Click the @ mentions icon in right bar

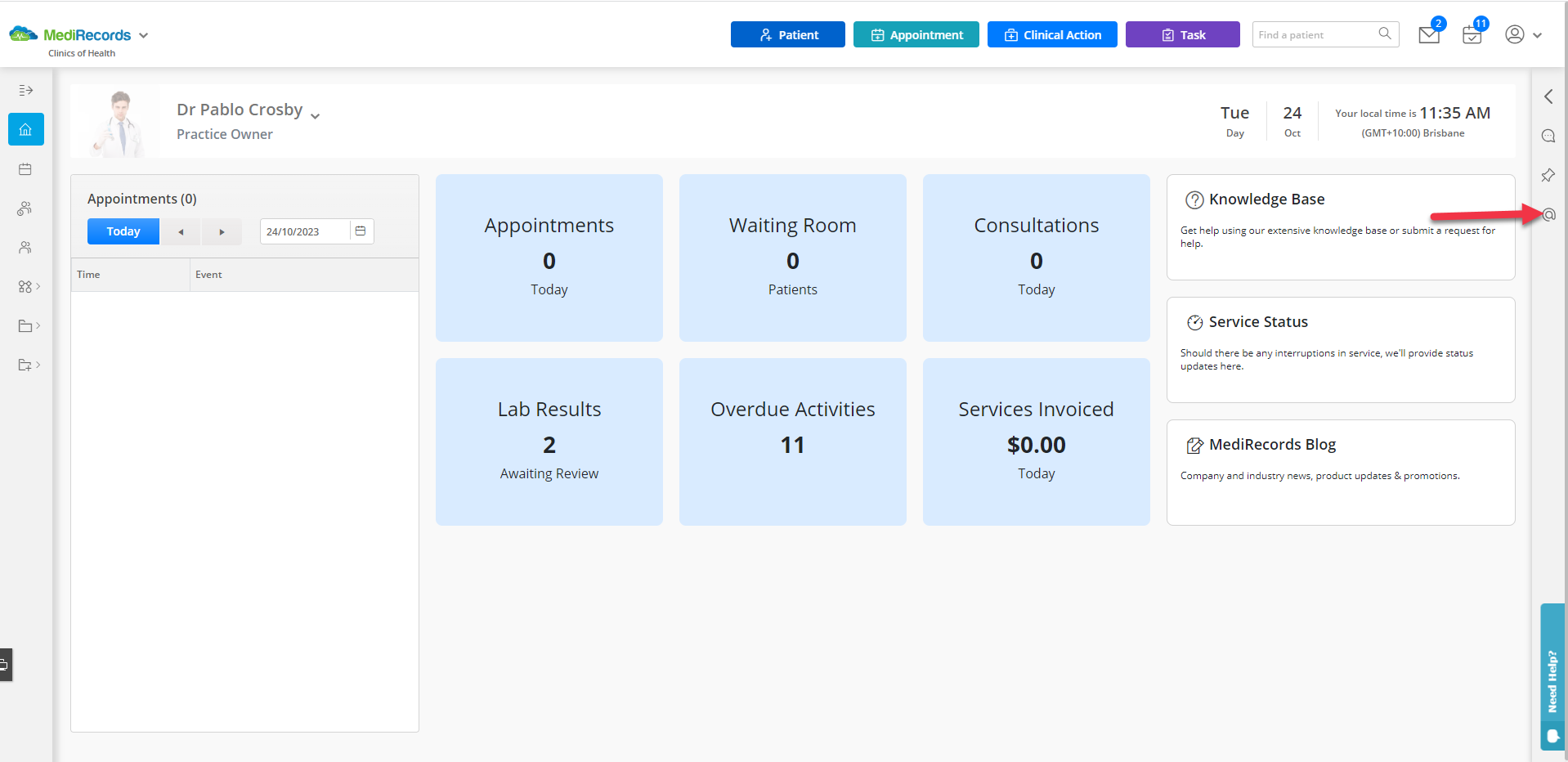coord(1549,215)
